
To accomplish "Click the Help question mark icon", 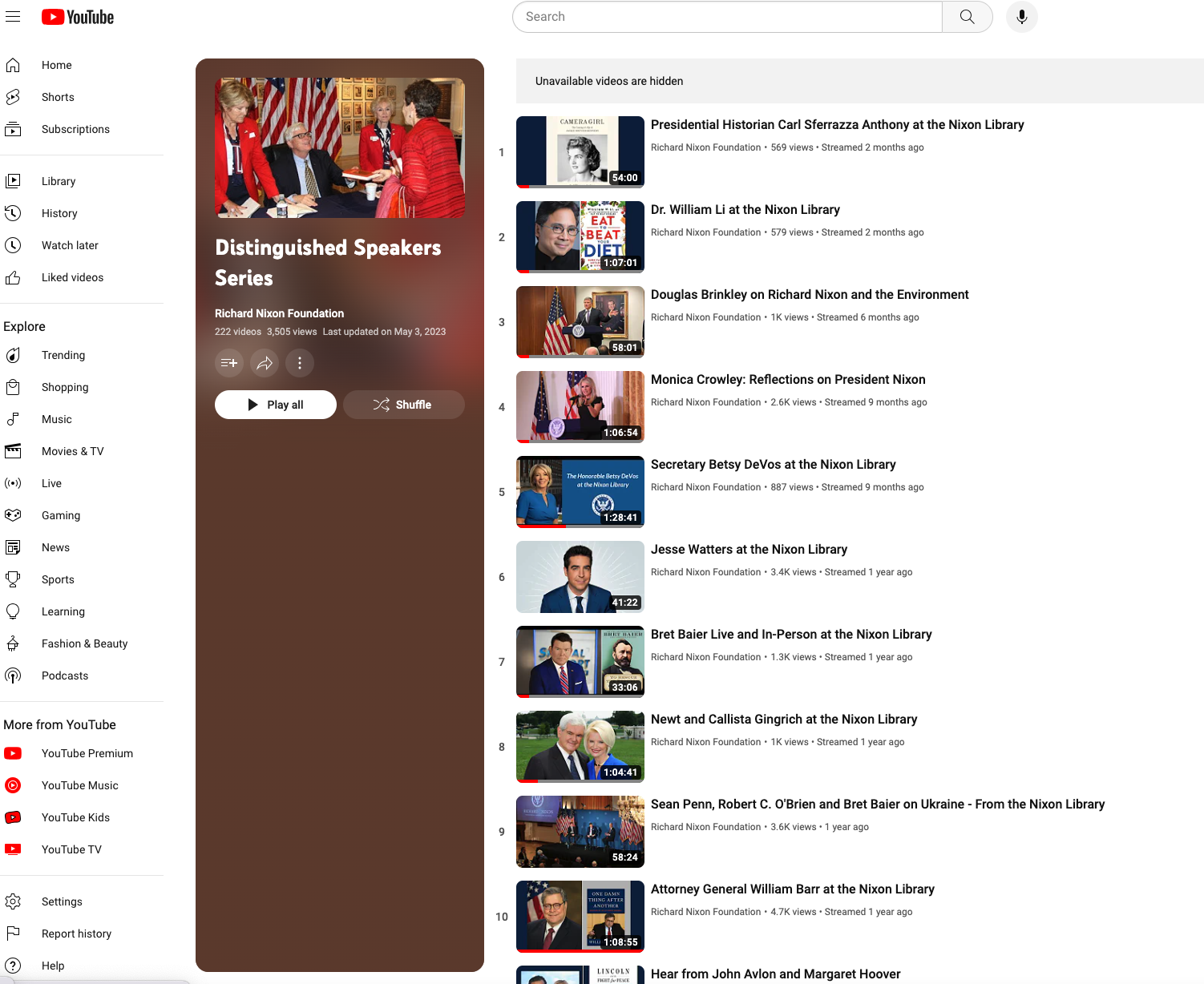I will pyautogui.click(x=13, y=966).
